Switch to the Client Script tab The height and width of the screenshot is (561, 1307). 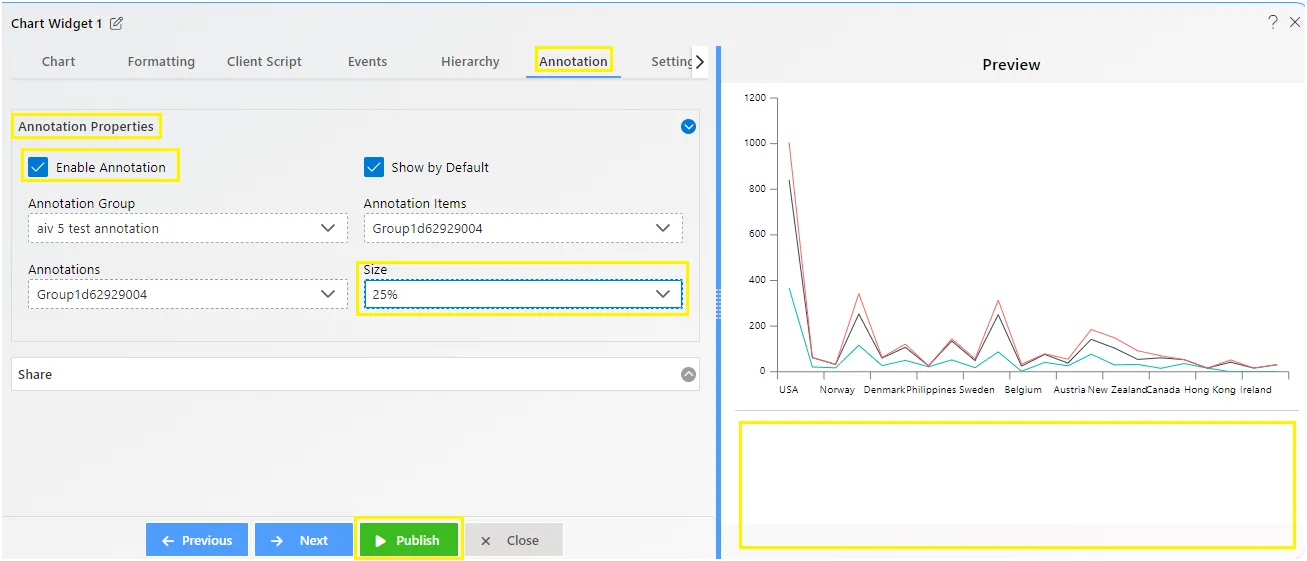point(264,61)
